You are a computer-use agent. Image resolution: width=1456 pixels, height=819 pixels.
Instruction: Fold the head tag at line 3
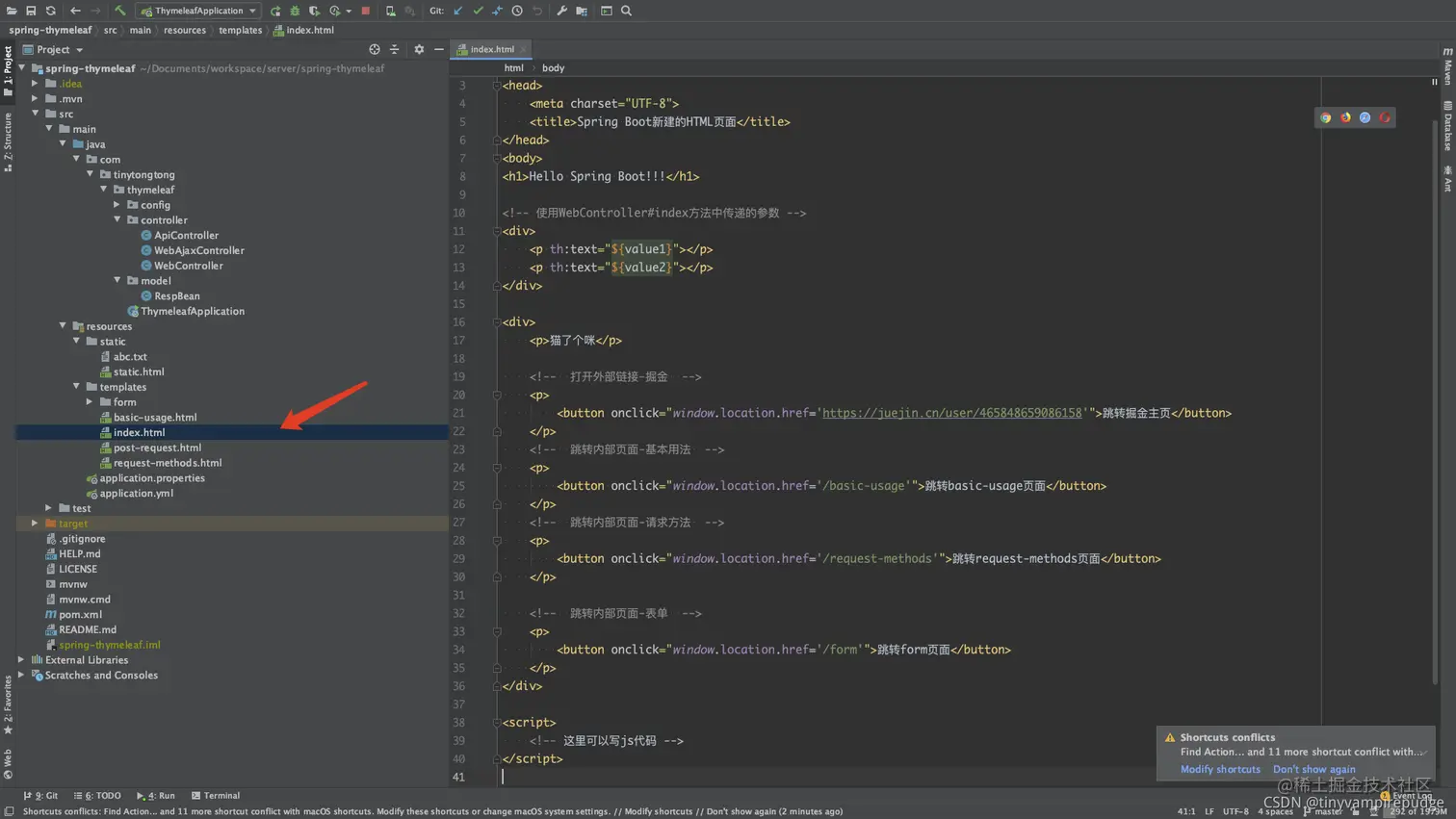497,86
